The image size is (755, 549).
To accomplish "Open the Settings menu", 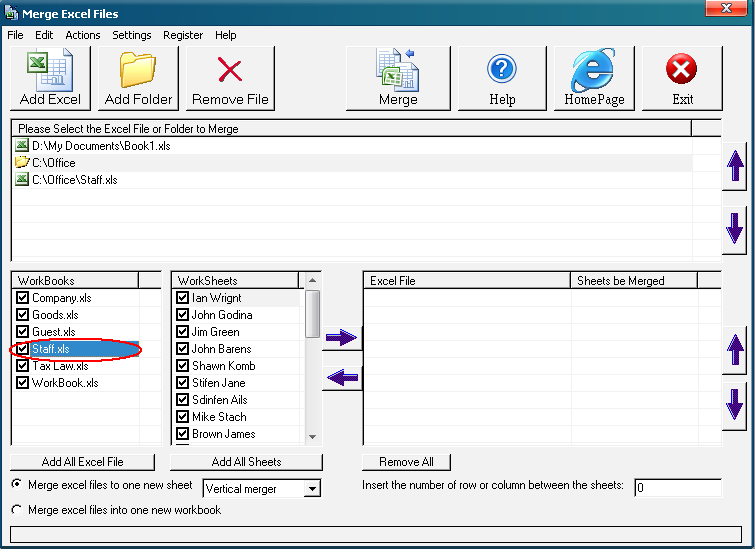I will point(131,35).
